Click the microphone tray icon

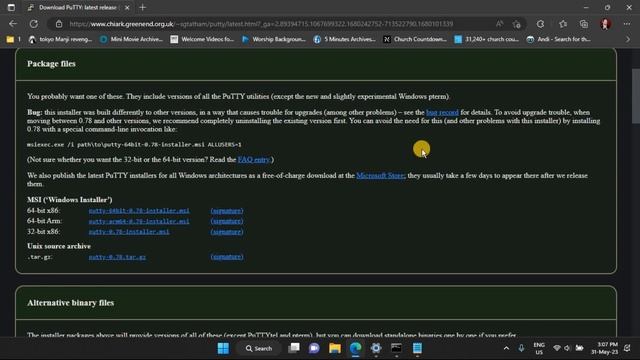[x=521, y=348]
